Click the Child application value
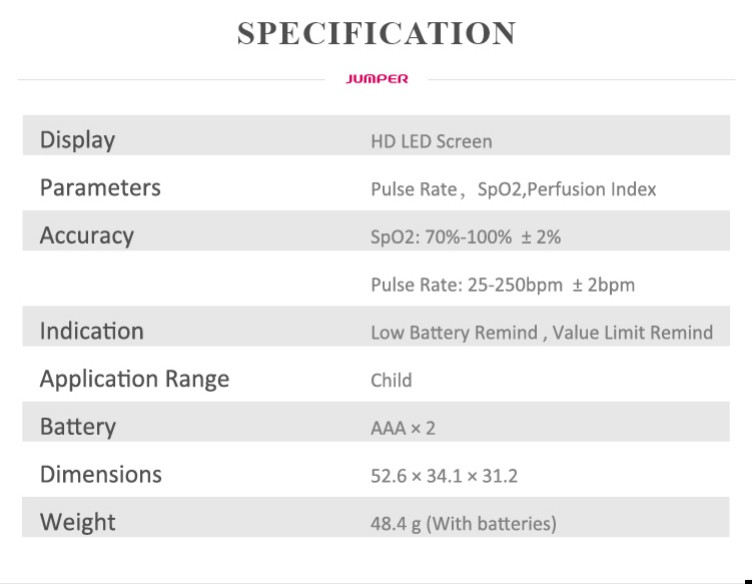752x584 pixels. pyautogui.click(x=391, y=380)
